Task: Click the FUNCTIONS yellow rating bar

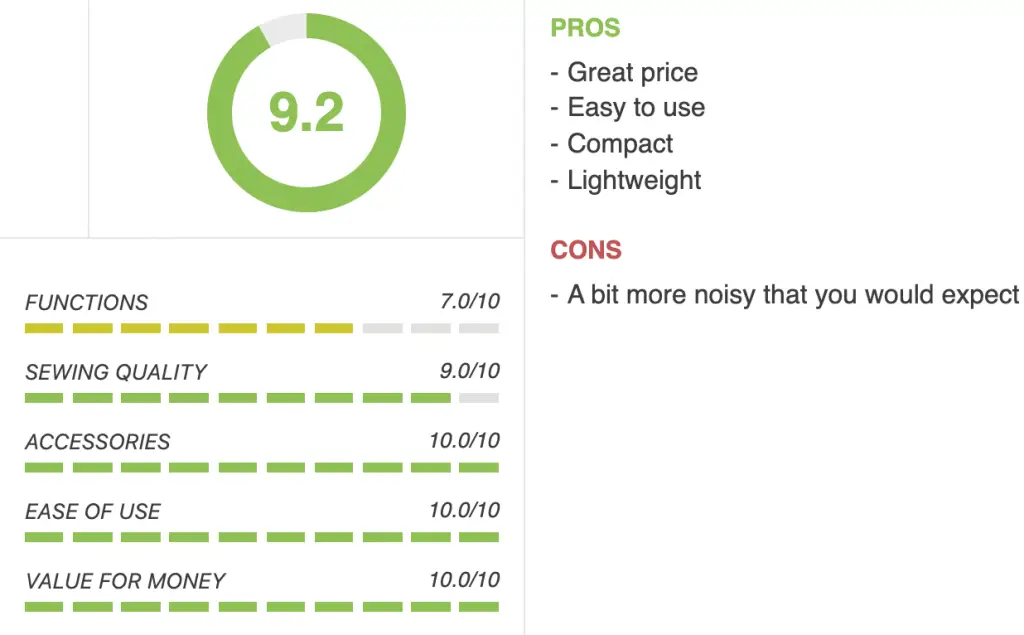Action: pos(262,328)
